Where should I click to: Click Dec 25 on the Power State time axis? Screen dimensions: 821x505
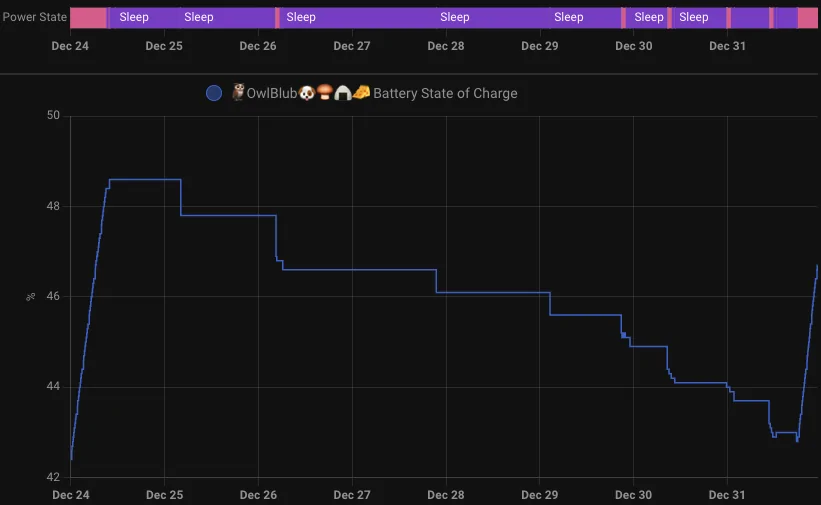click(x=164, y=46)
